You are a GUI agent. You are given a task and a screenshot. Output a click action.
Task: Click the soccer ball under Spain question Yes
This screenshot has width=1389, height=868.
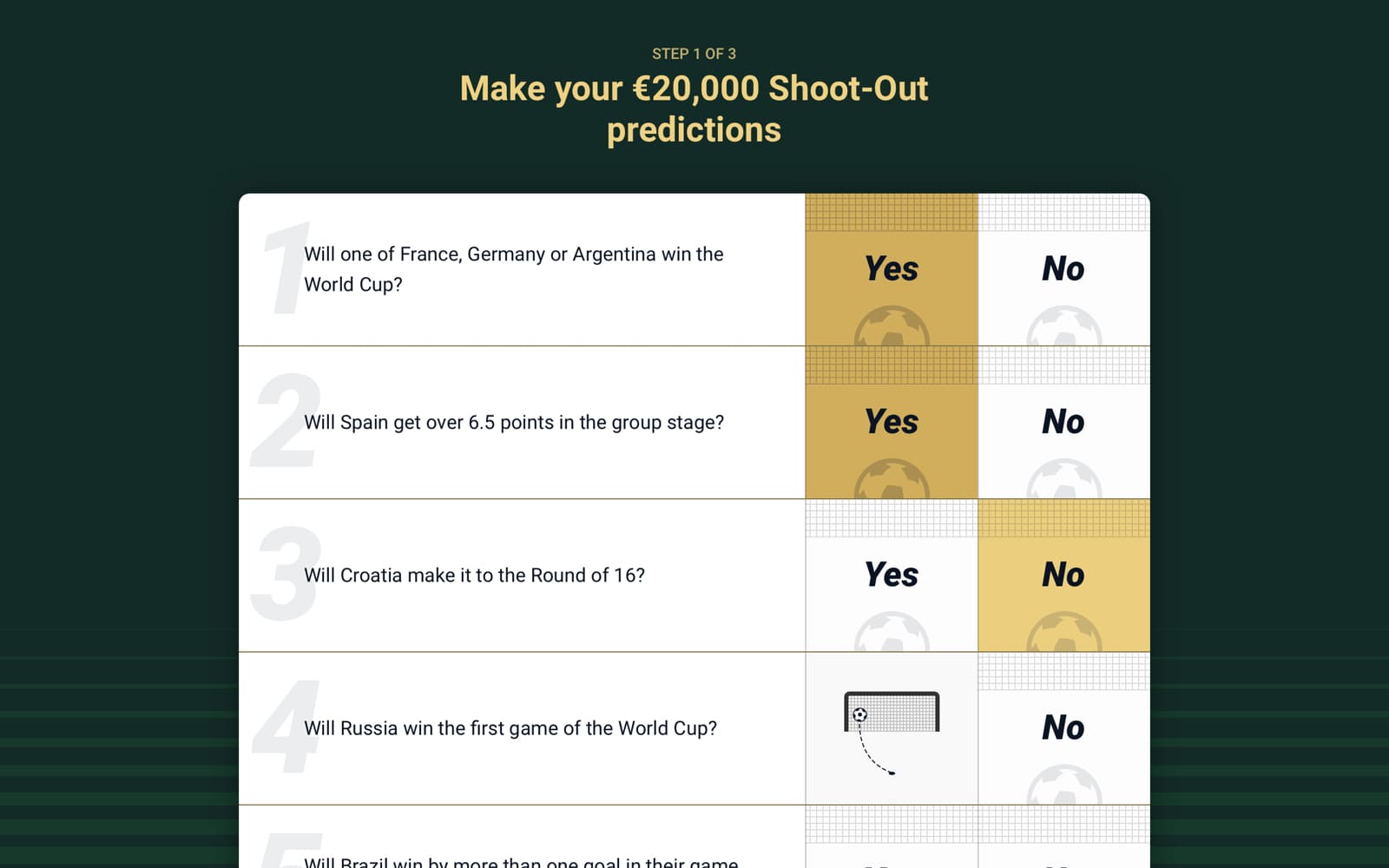(x=892, y=480)
